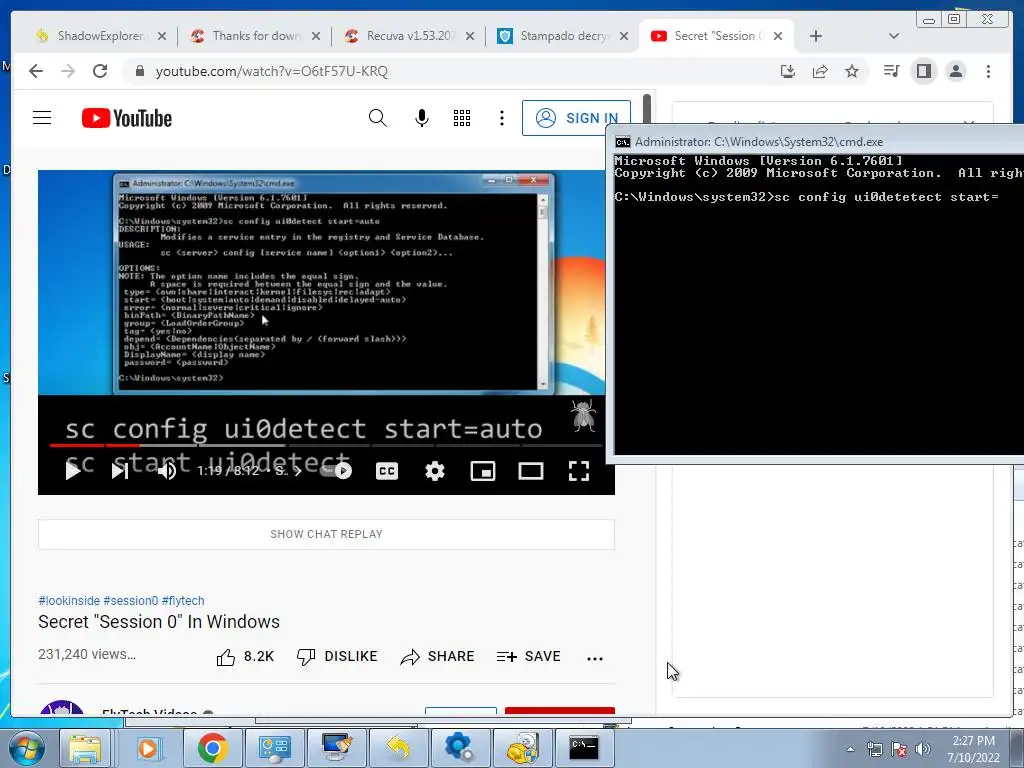Open Action Center flag icon
1024x768 pixels.
pos(899,749)
